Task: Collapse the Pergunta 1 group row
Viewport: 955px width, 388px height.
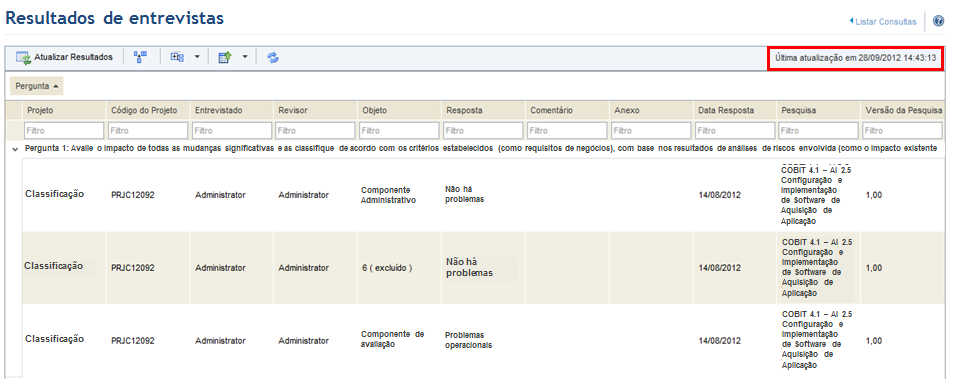Action: pos(15,149)
